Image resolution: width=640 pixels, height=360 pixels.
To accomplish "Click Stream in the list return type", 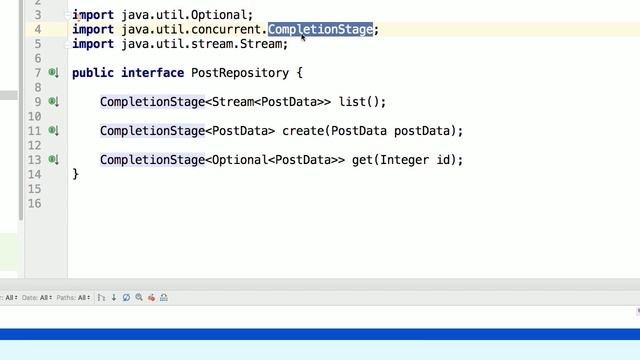I will [233, 102].
